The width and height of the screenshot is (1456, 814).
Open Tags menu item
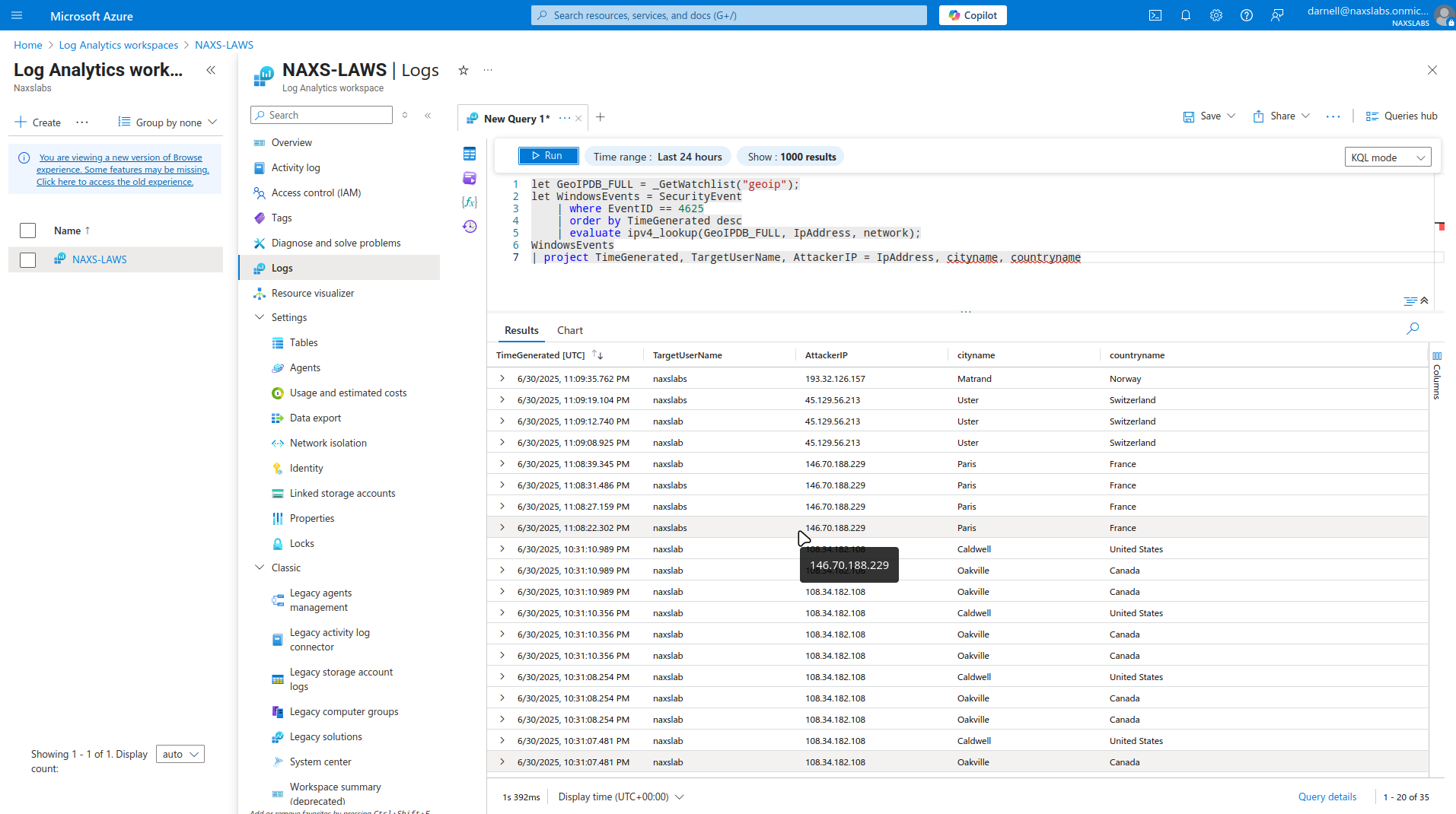pos(282,218)
